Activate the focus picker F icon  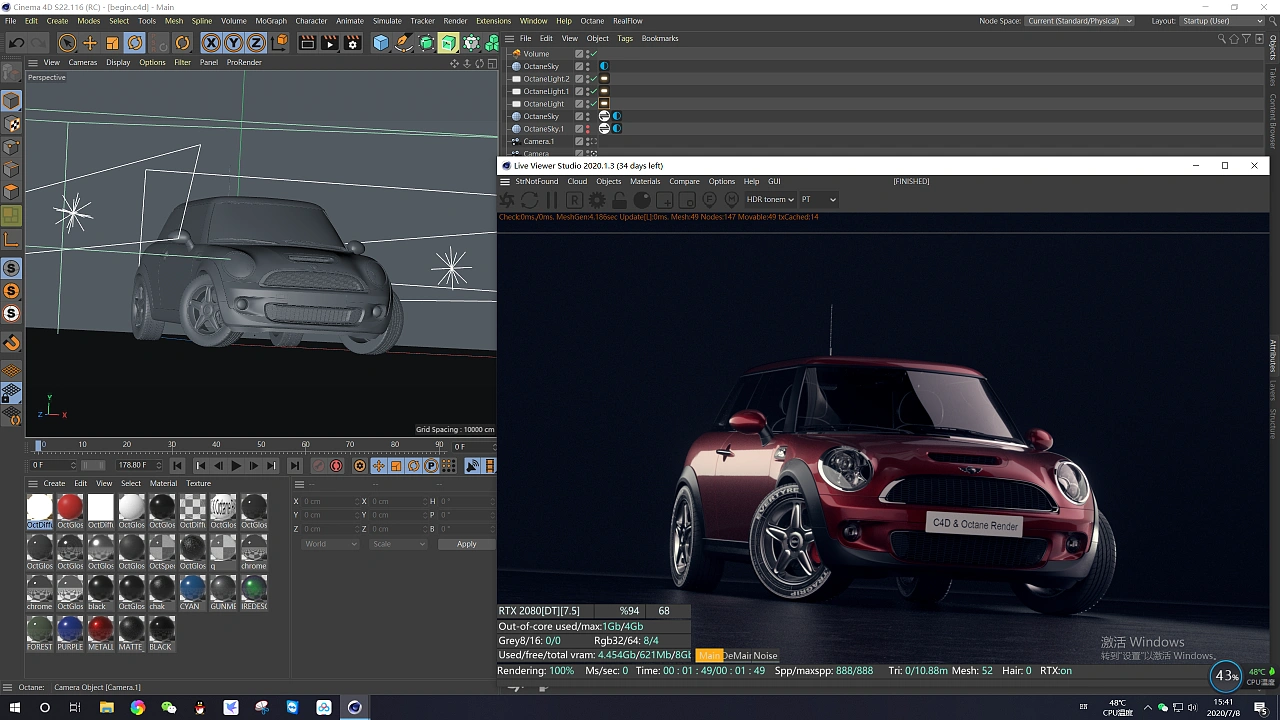(709, 199)
